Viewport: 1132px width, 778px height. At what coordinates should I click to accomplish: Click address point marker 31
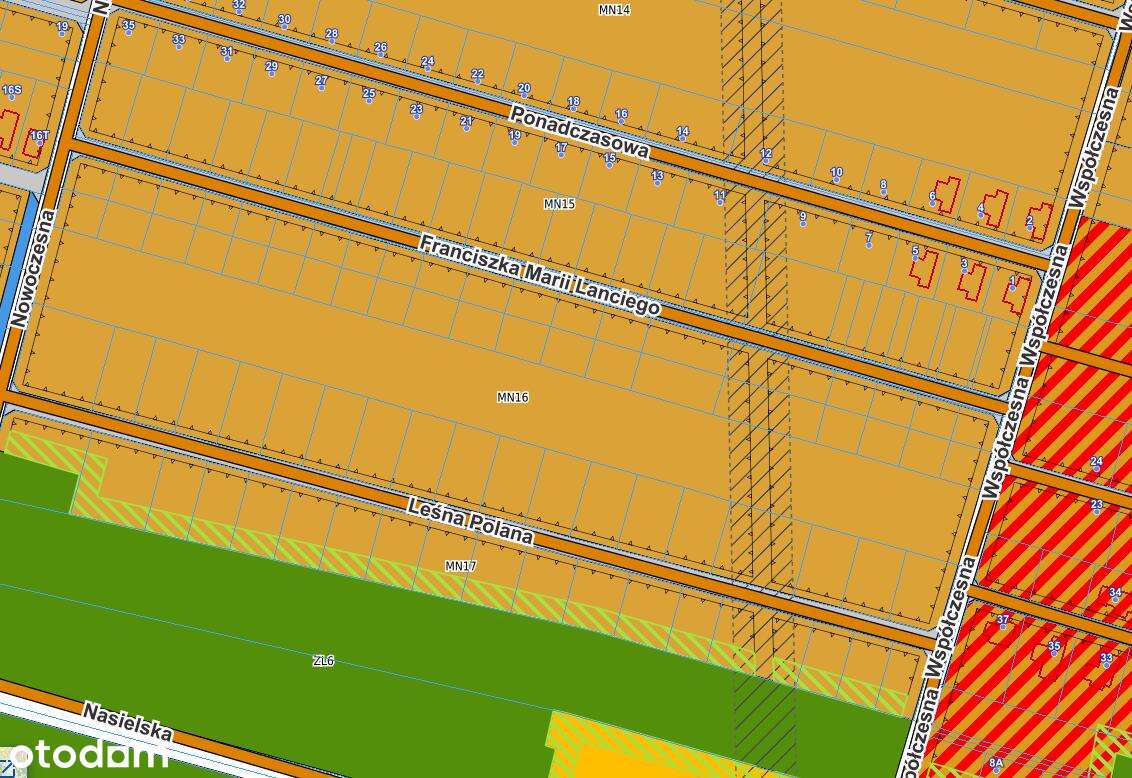pos(227,53)
